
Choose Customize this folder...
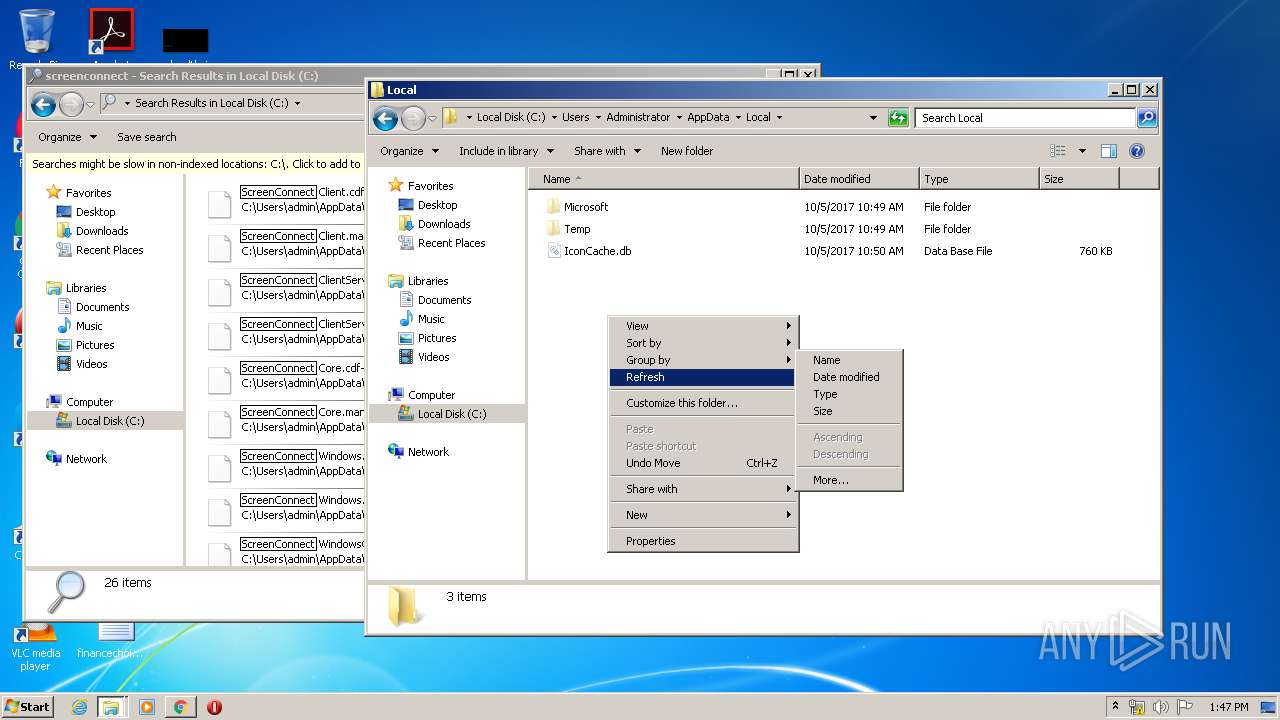coord(702,403)
